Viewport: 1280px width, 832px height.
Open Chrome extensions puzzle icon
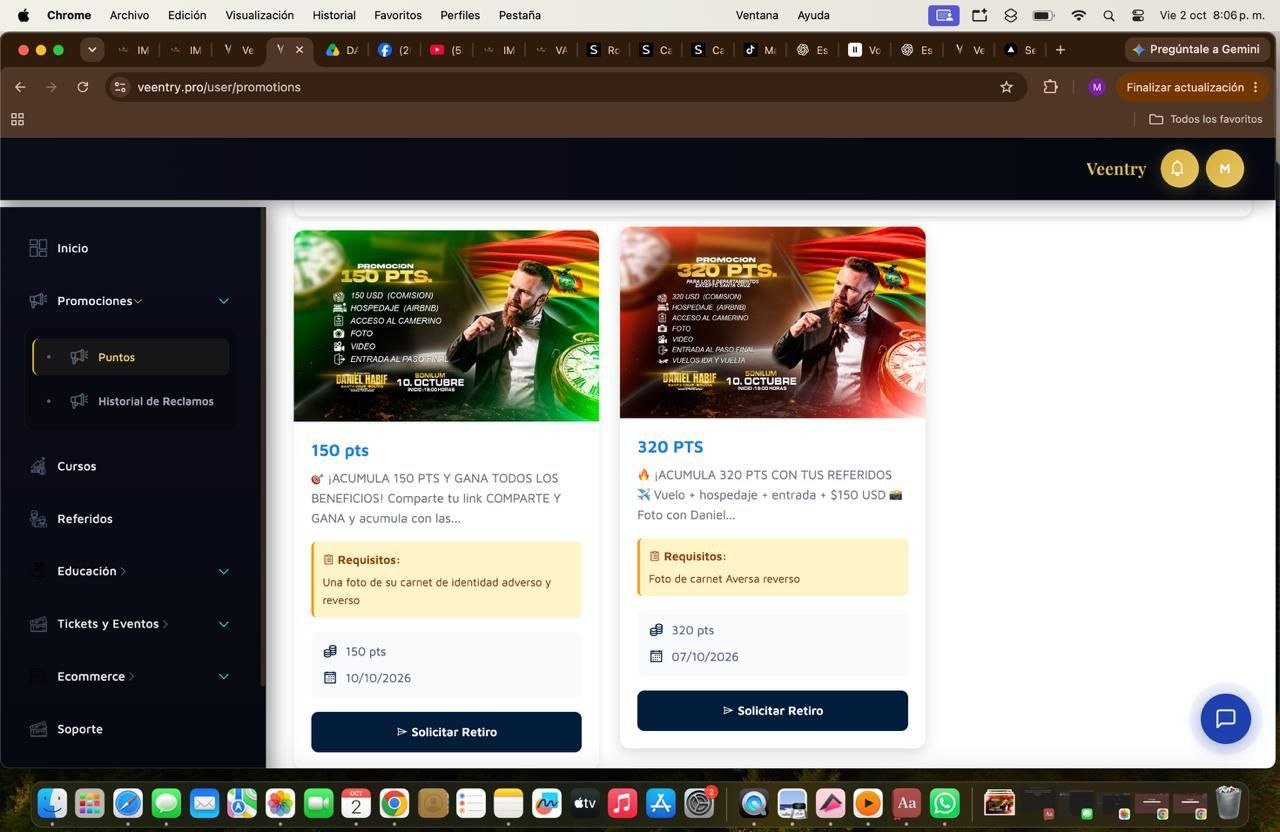1050,87
